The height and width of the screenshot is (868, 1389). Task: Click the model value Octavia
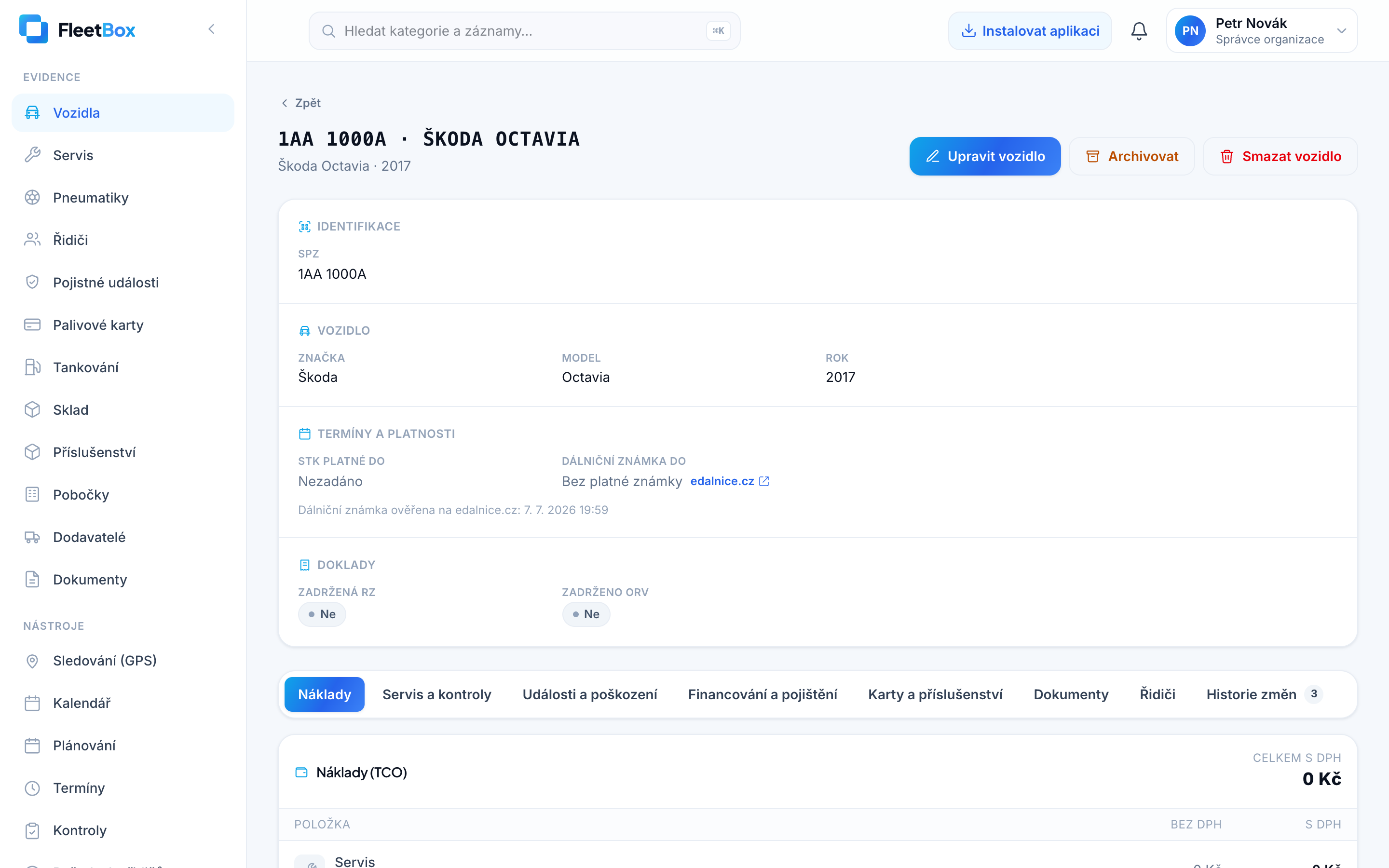586,377
